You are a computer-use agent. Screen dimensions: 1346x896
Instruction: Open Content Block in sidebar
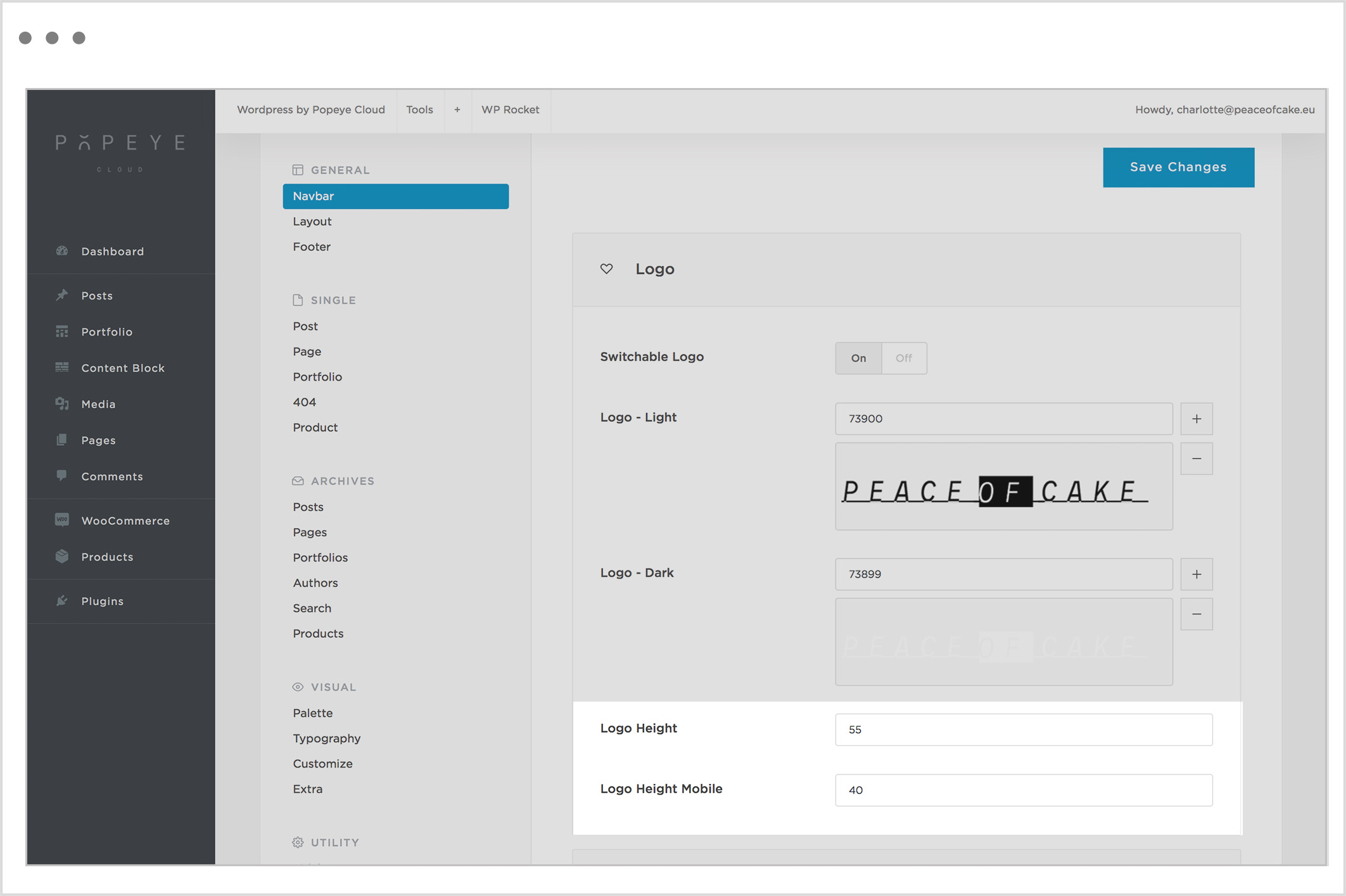tap(123, 368)
